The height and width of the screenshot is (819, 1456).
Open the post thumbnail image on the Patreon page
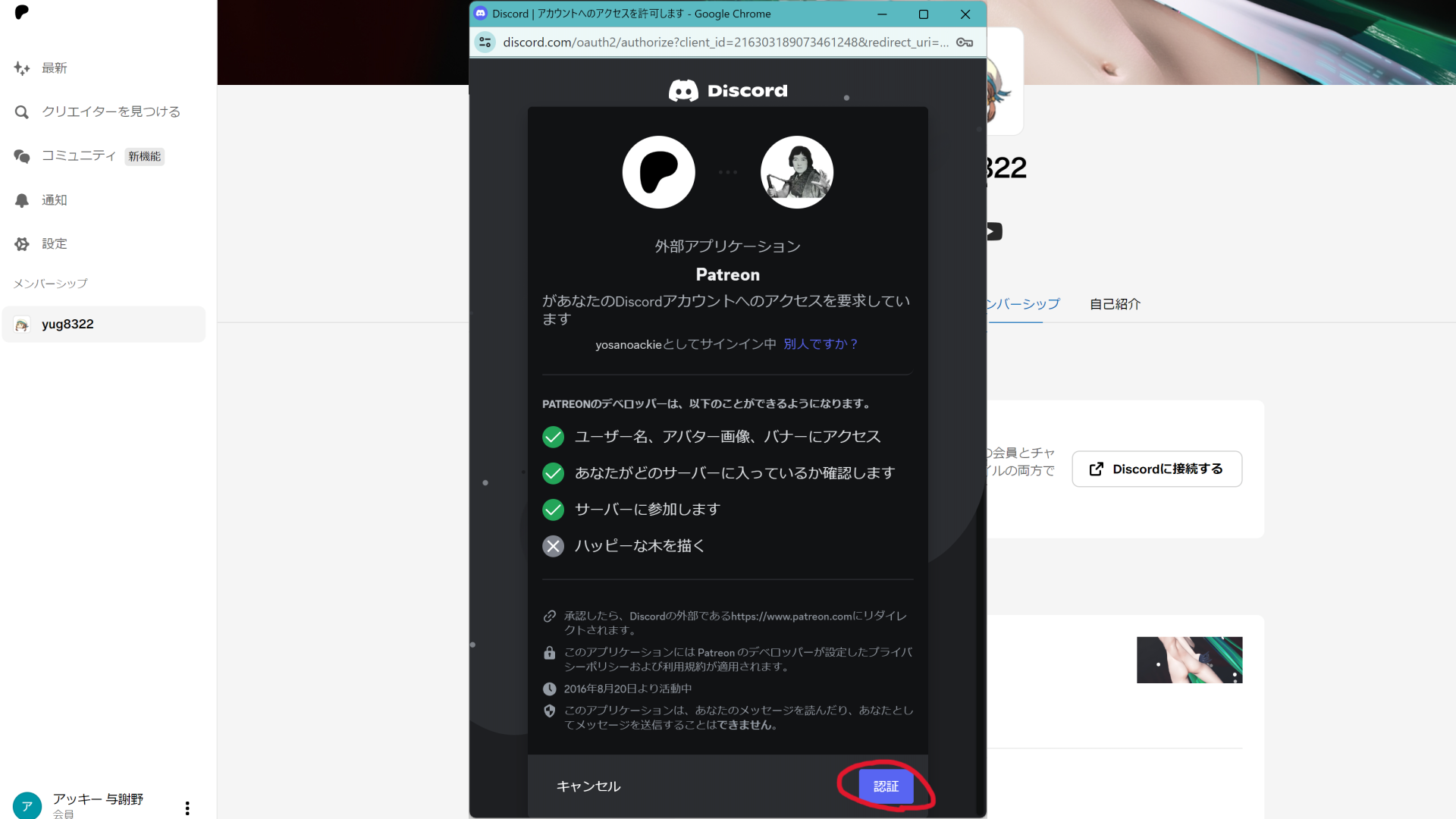click(1189, 660)
